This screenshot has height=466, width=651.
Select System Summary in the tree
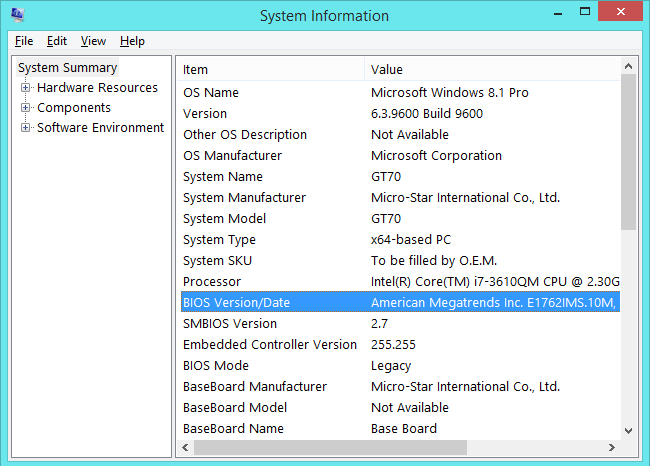coord(68,68)
